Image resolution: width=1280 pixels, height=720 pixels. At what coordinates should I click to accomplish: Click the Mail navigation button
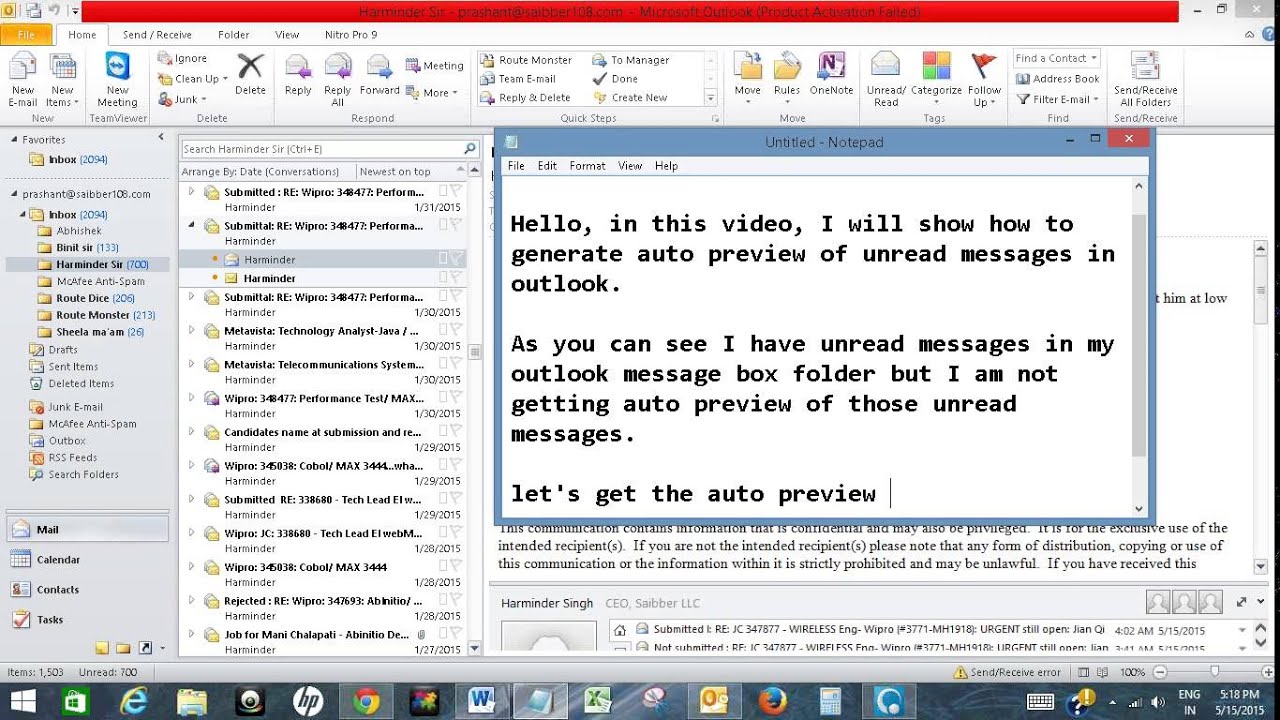(x=88, y=530)
